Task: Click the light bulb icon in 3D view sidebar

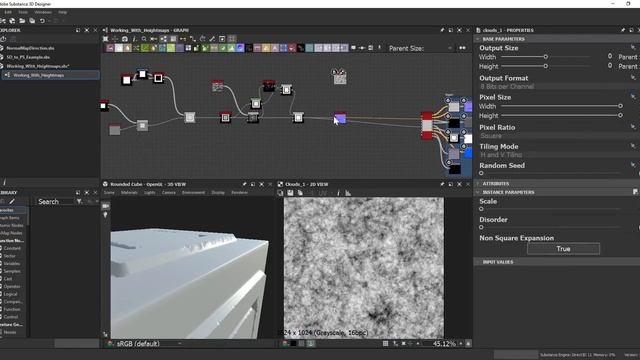Action: (x=105, y=215)
